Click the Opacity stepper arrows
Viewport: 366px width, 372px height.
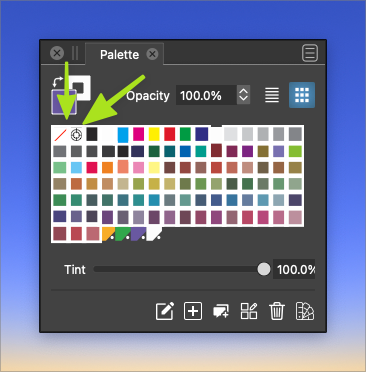[x=244, y=95]
